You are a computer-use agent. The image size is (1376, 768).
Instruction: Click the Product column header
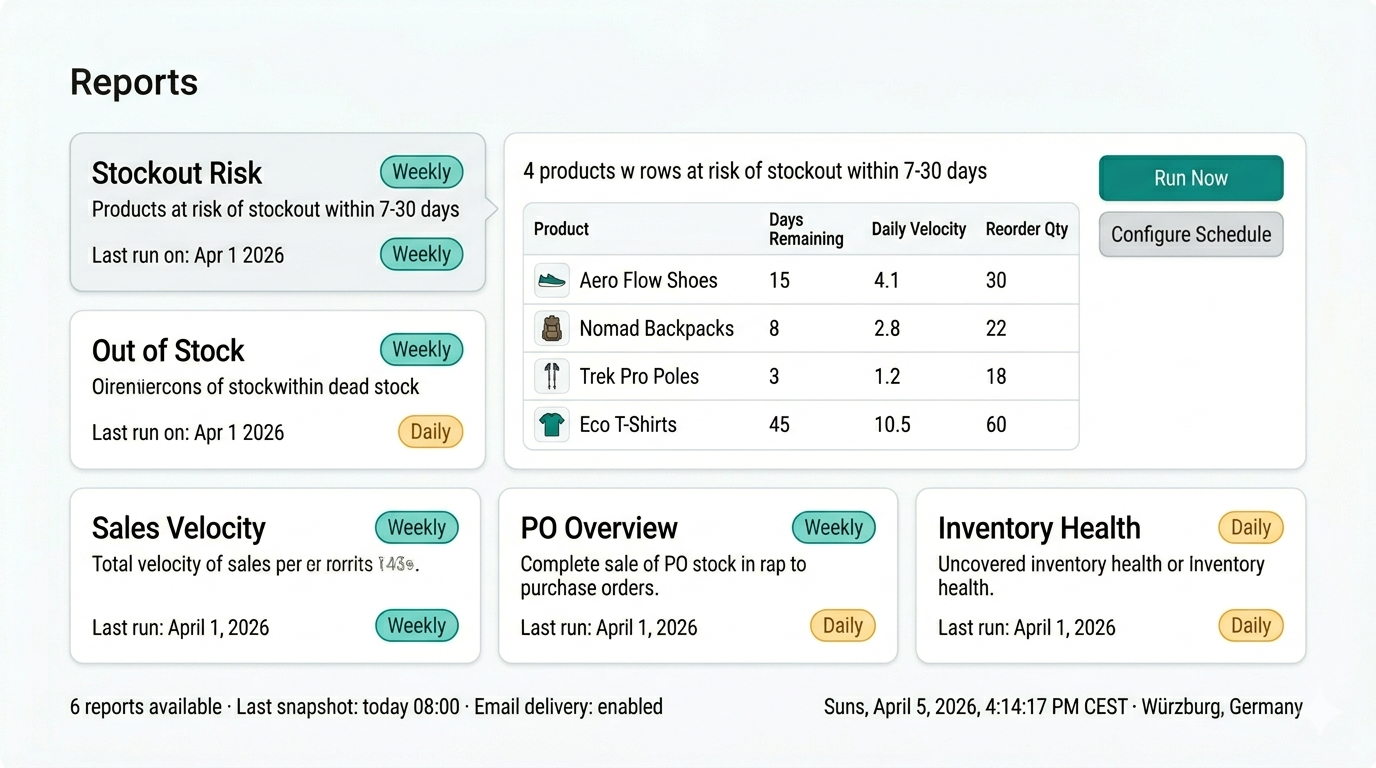[x=561, y=229]
